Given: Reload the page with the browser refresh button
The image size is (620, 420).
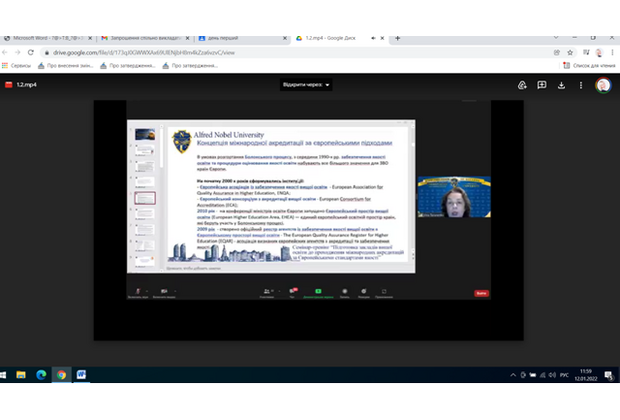Looking at the screenshot, I should (32, 52).
